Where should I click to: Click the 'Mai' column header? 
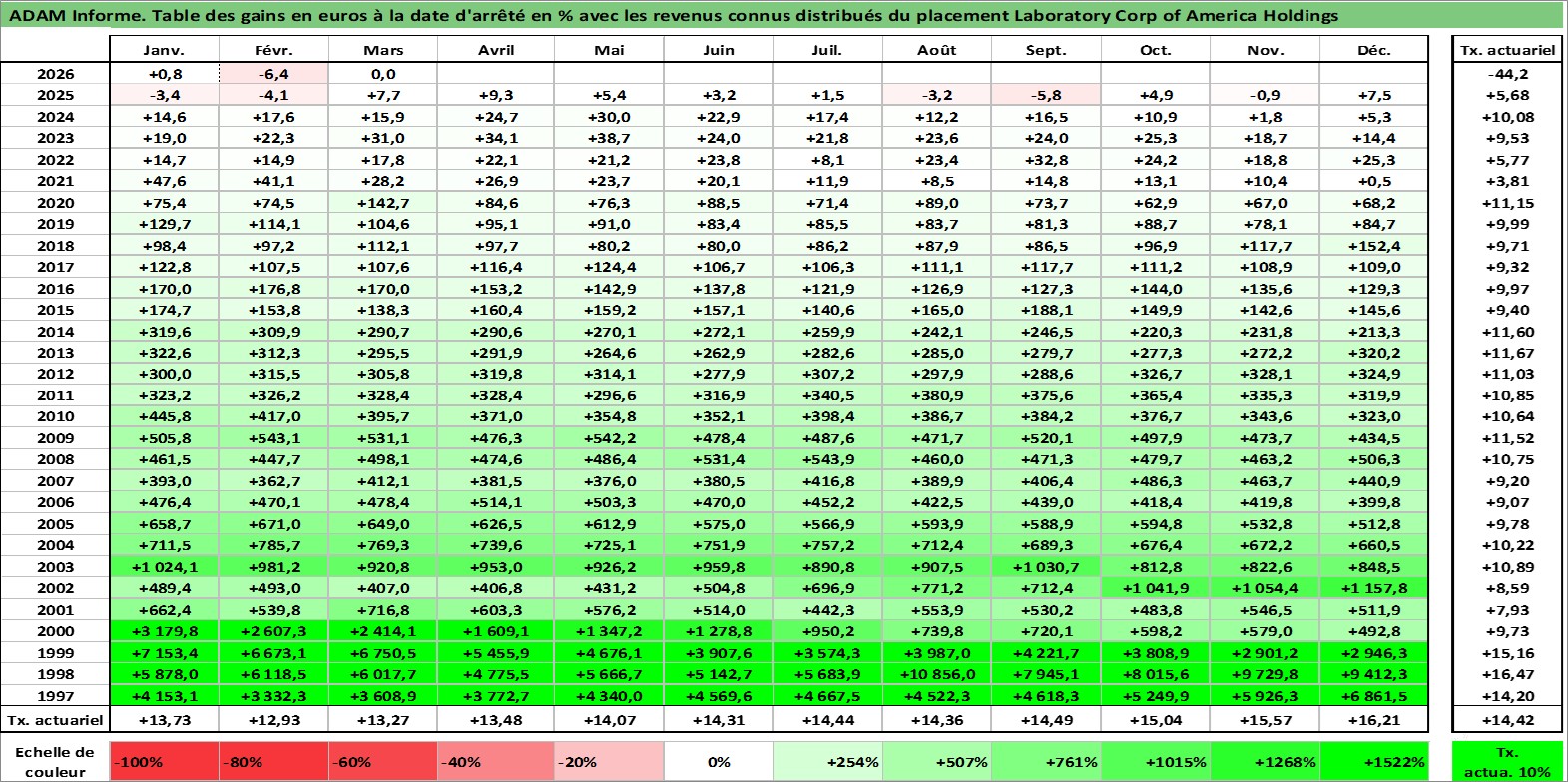608,50
